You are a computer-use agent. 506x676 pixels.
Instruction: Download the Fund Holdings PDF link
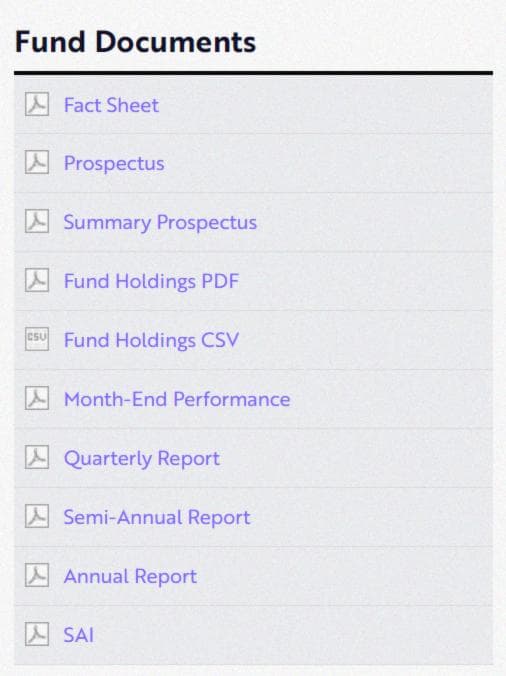coord(151,281)
